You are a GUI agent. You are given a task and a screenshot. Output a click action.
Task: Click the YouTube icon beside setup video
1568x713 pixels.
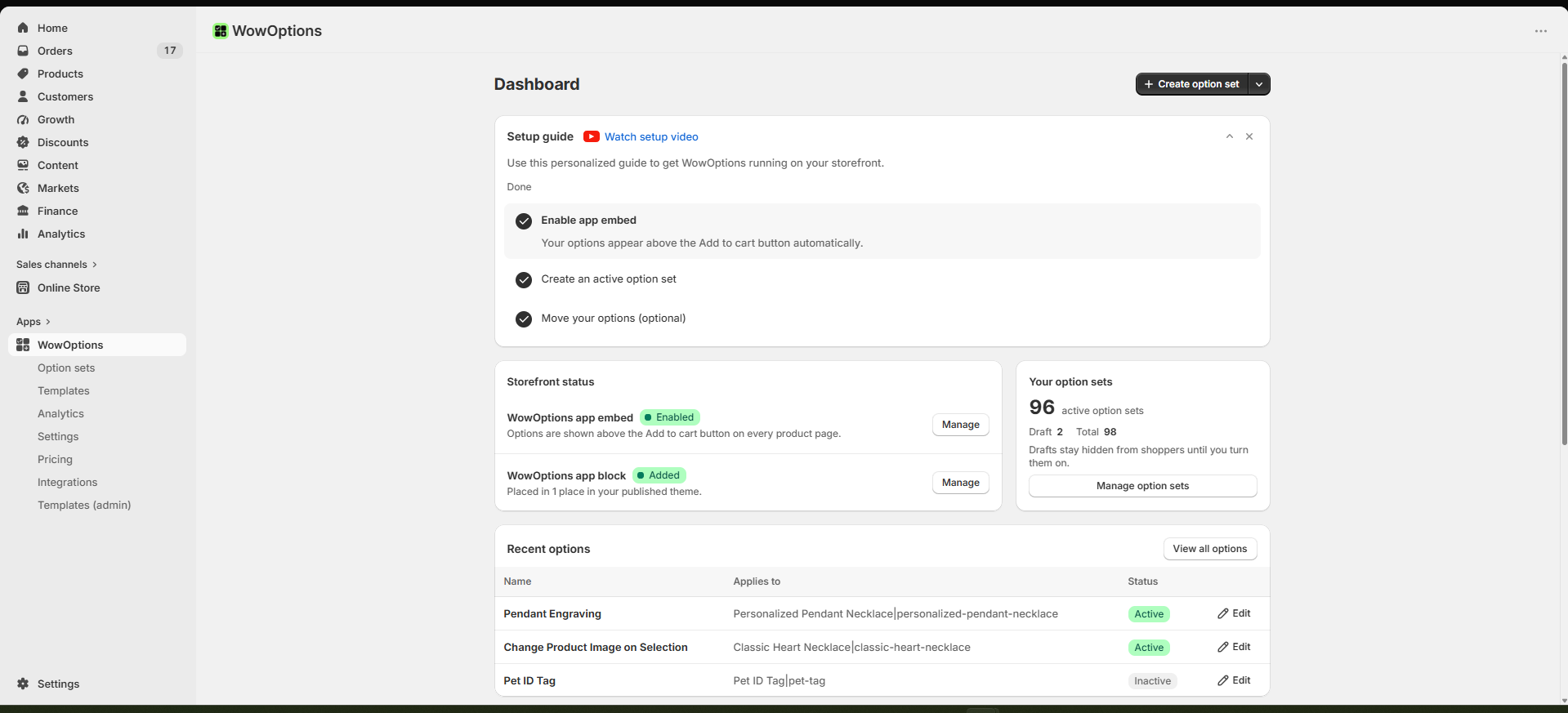(592, 136)
